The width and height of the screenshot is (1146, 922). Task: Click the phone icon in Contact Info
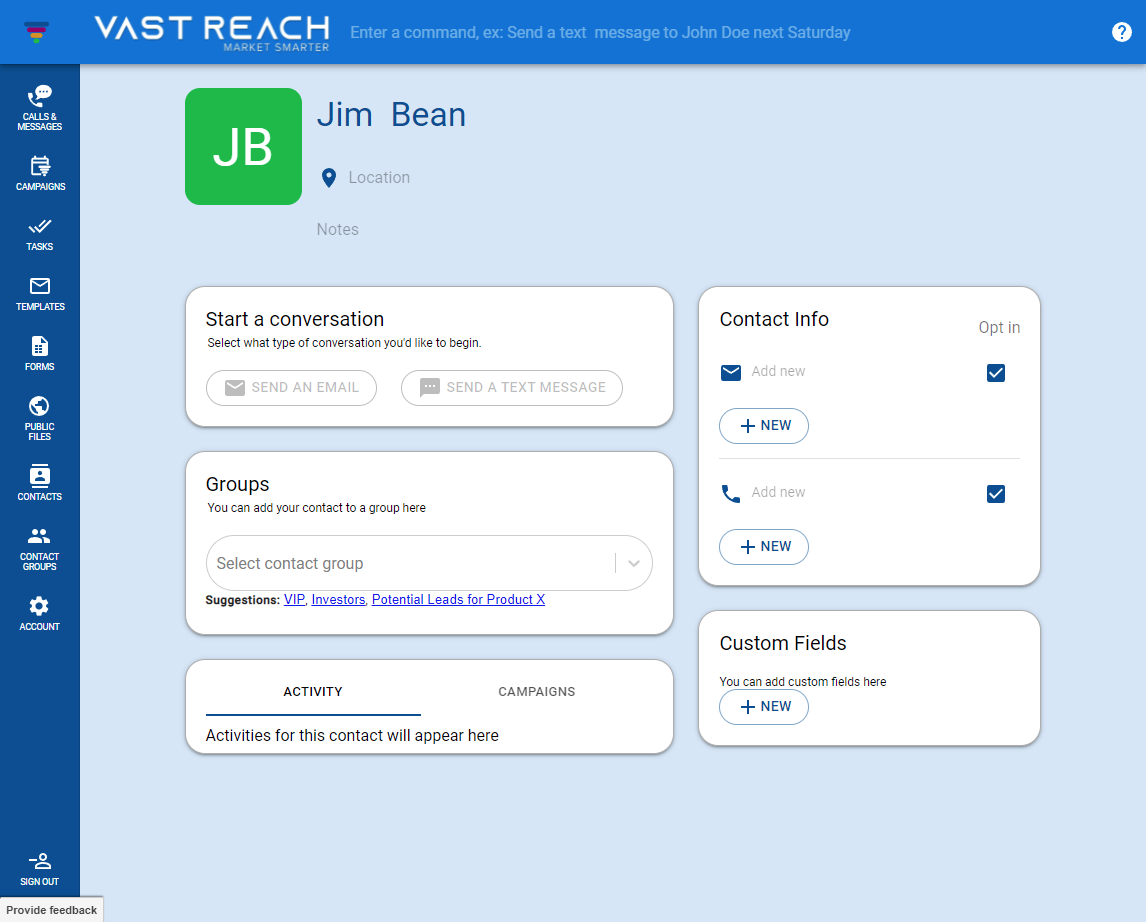[731, 494]
